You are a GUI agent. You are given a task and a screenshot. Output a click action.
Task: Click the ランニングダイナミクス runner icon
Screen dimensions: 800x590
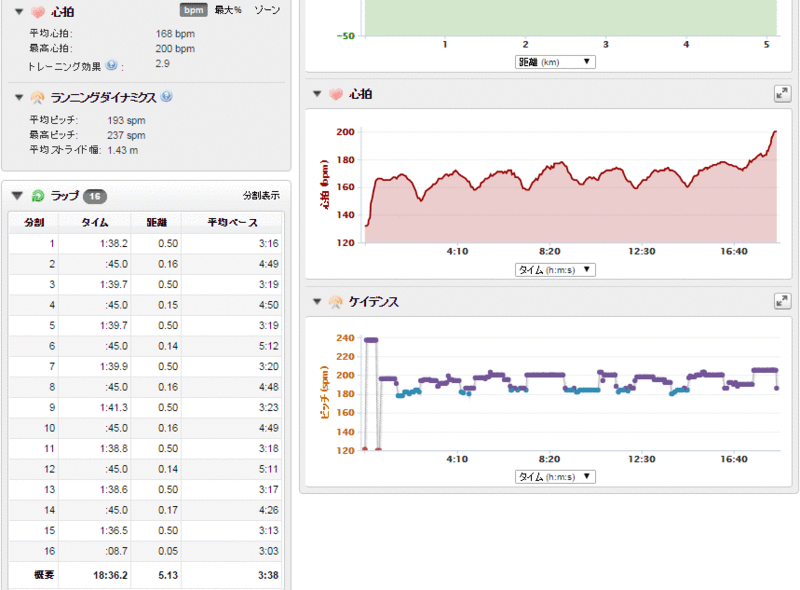click(x=37, y=97)
